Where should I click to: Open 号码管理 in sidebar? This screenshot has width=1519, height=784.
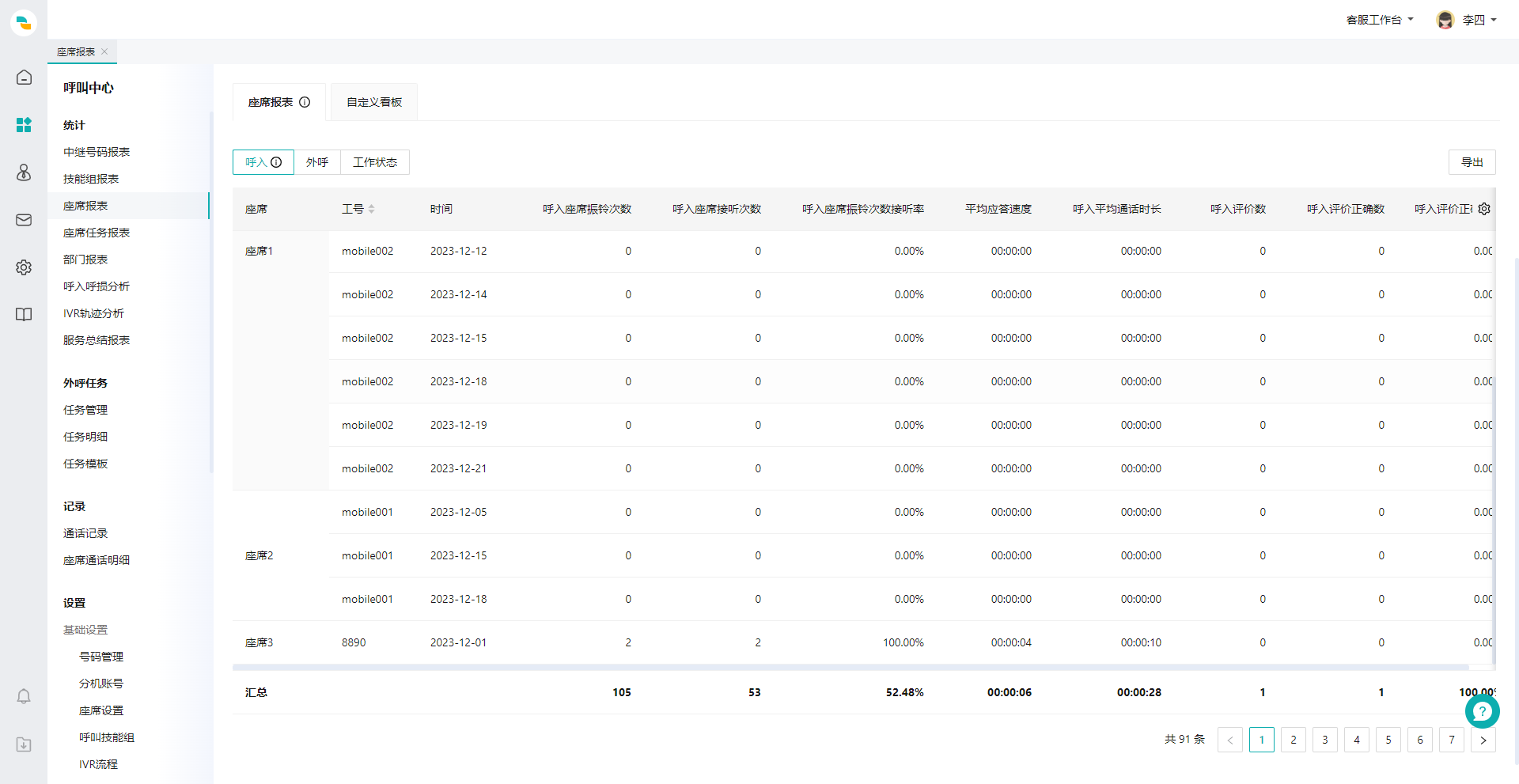[x=101, y=657]
